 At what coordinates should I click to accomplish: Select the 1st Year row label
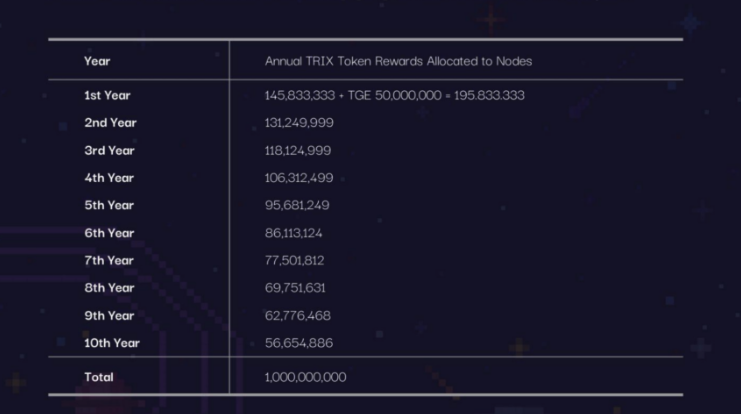click(108, 96)
